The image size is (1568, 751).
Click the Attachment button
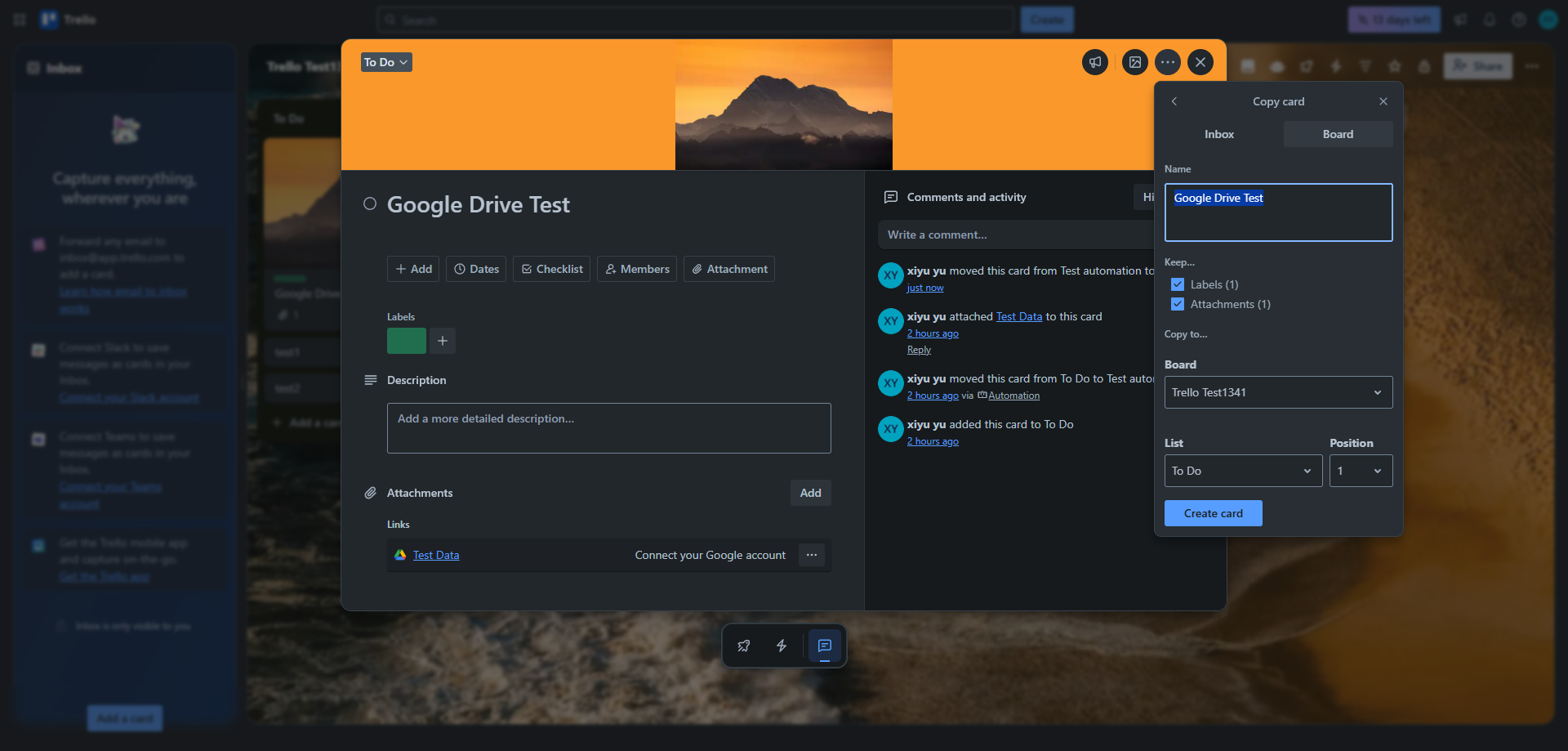[729, 269]
